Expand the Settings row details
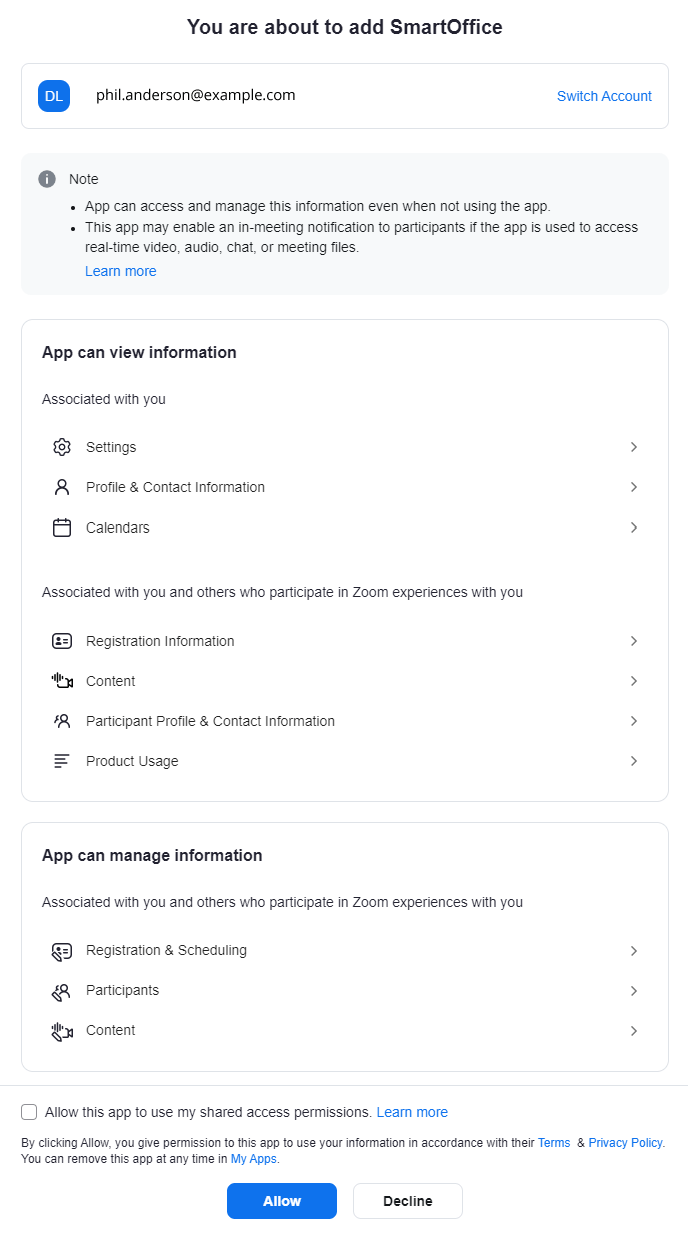The height and width of the screenshot is (1242, 688). (x=634, y=447)
